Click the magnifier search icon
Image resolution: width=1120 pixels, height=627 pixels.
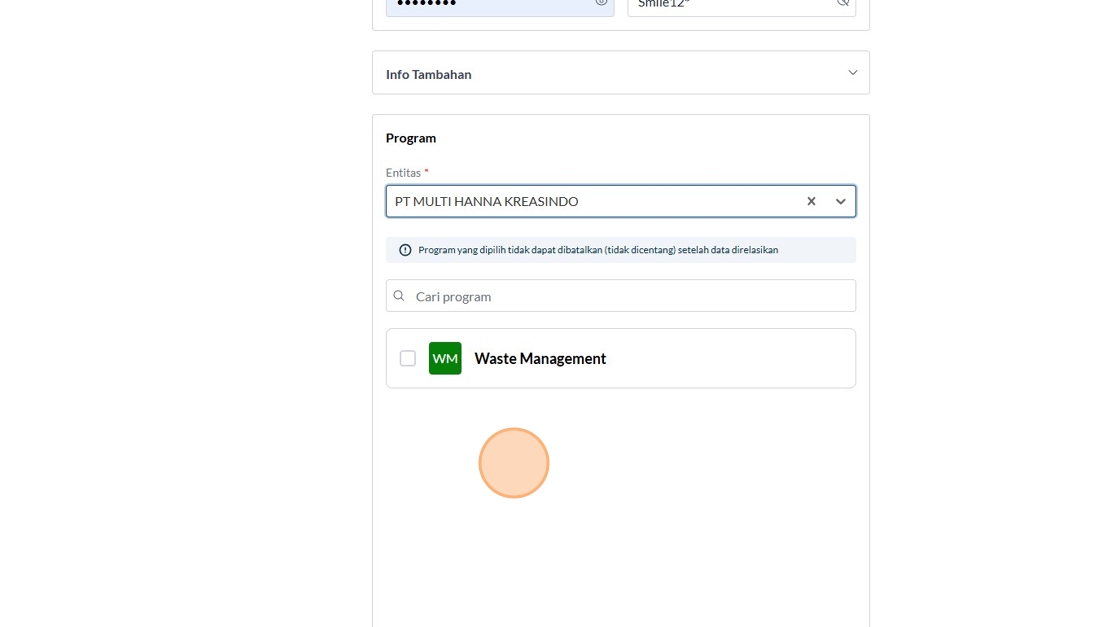tap(399, 296)
